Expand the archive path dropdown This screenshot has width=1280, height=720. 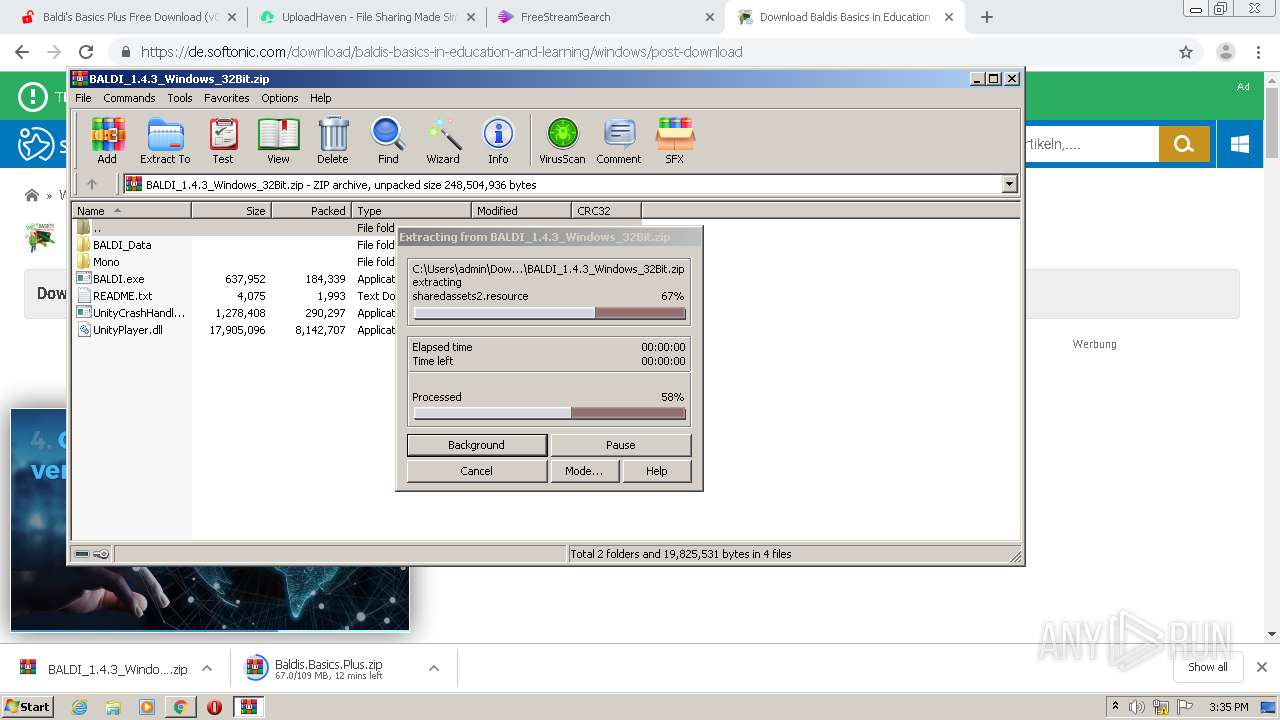coord(1009,184)
